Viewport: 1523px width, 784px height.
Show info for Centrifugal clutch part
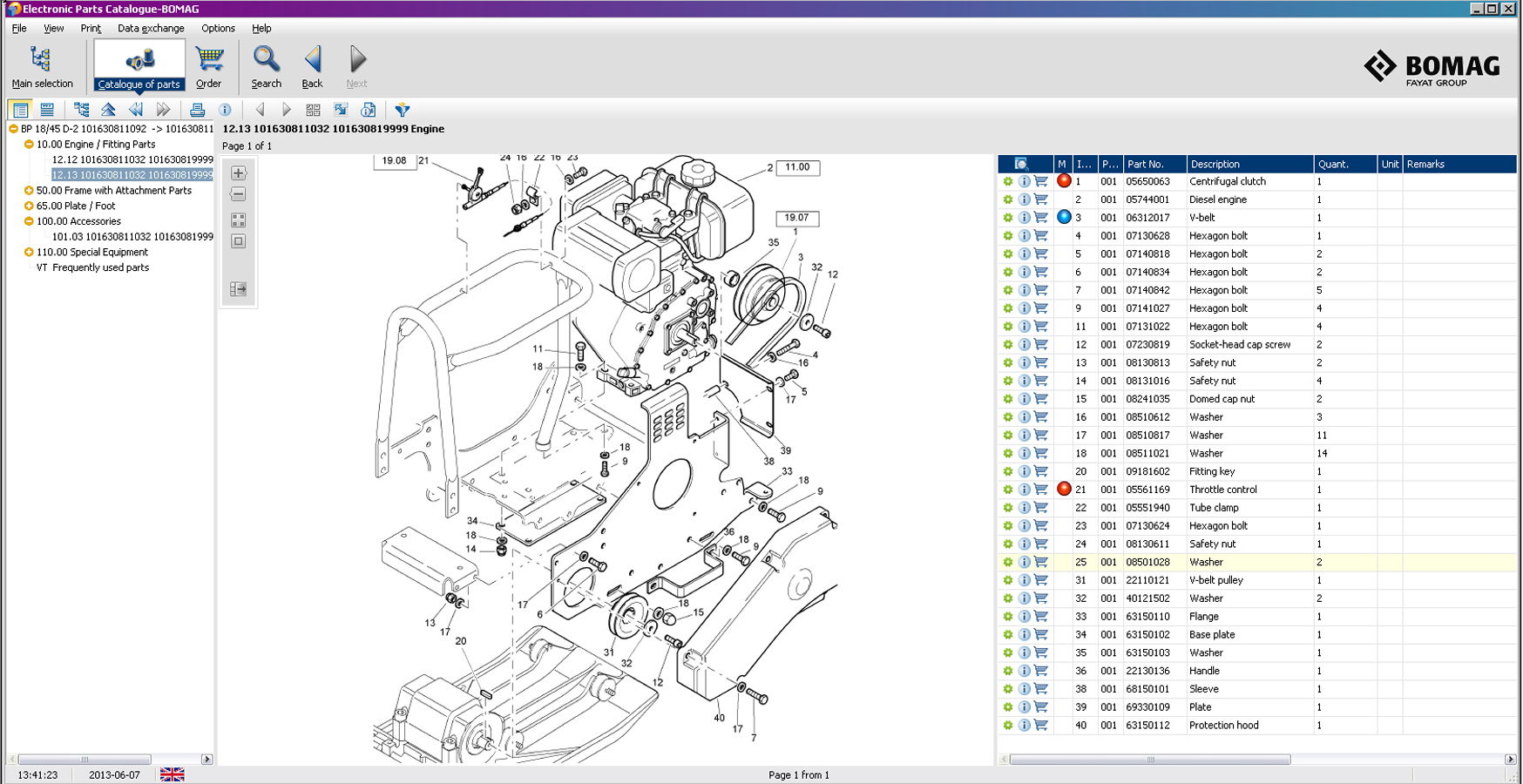(1025, 181)
